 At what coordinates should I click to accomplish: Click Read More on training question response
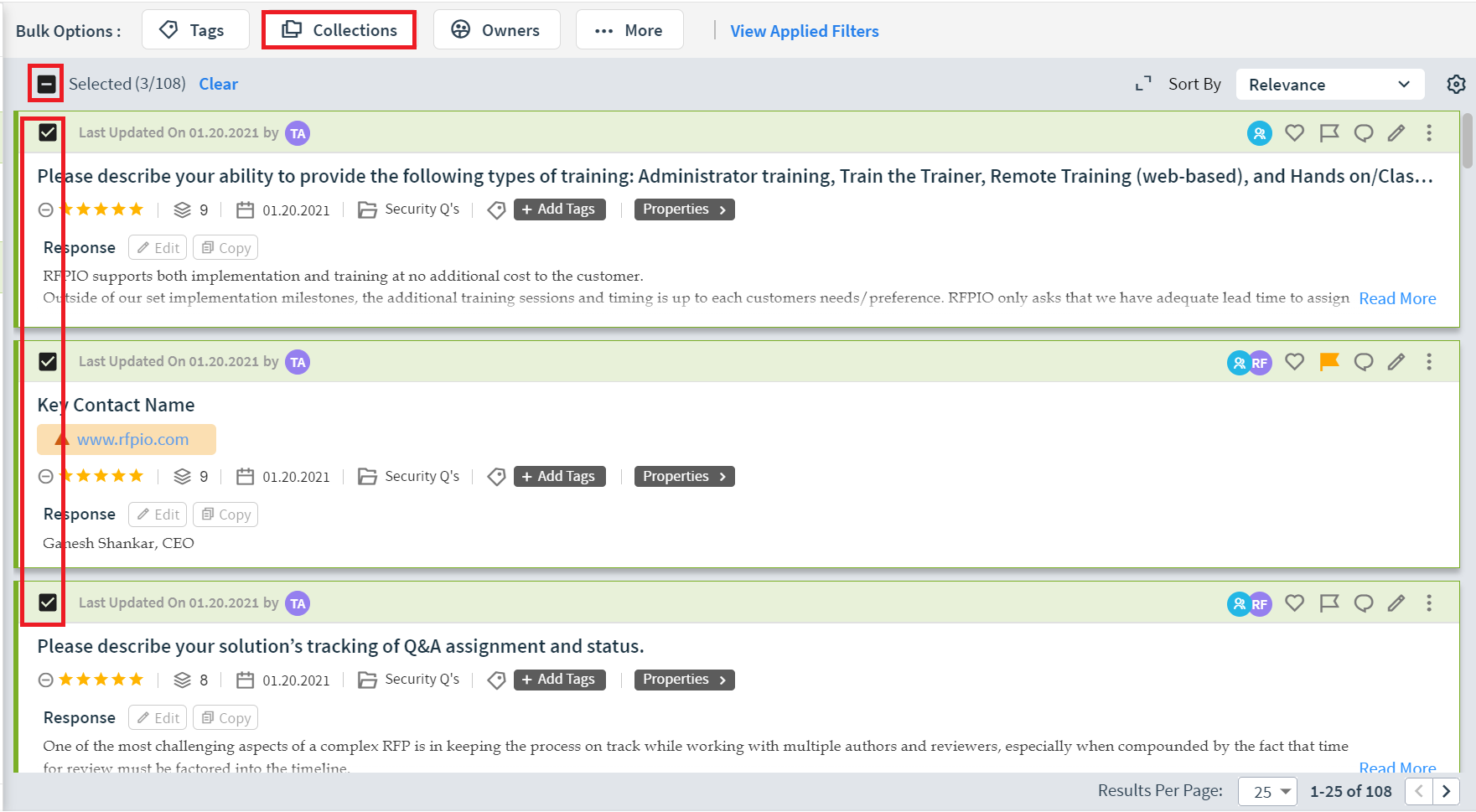[1397, 298]
